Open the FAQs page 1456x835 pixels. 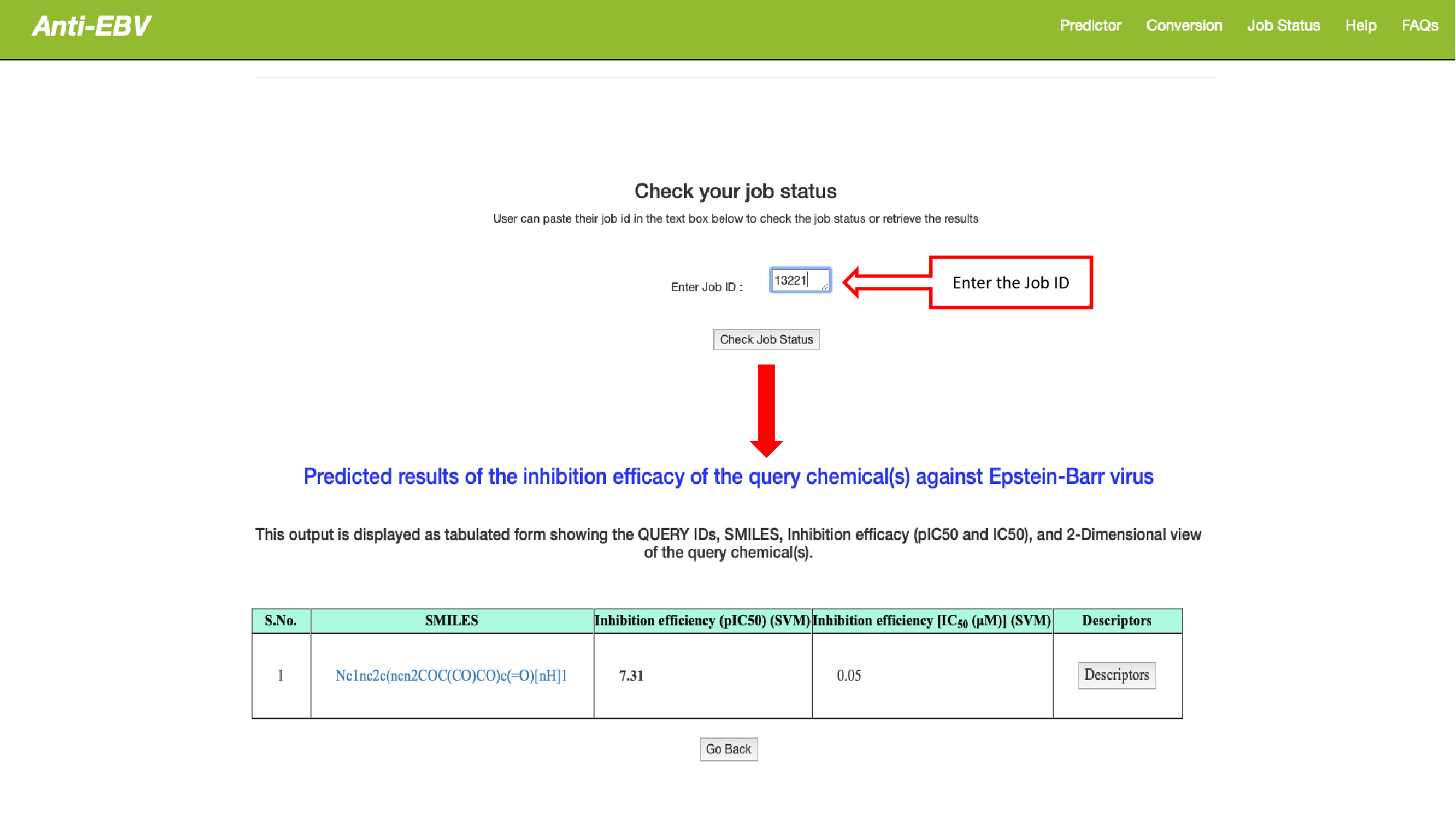(x=1419, y=25)
